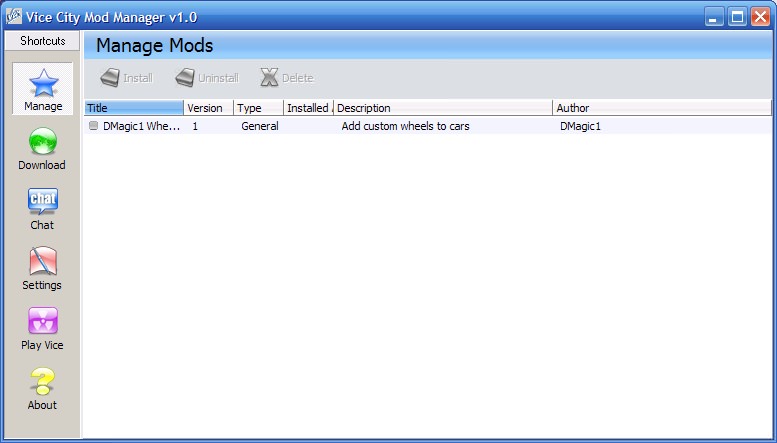Open the Settings shortcut icon

click(43, 261)
